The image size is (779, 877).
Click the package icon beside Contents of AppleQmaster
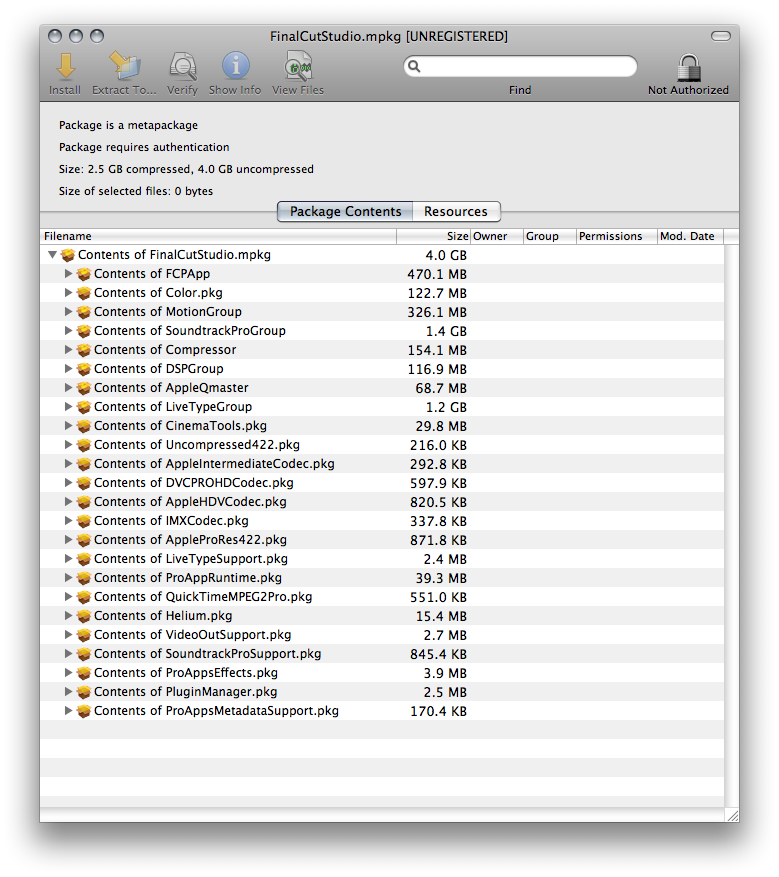(84, 389)
